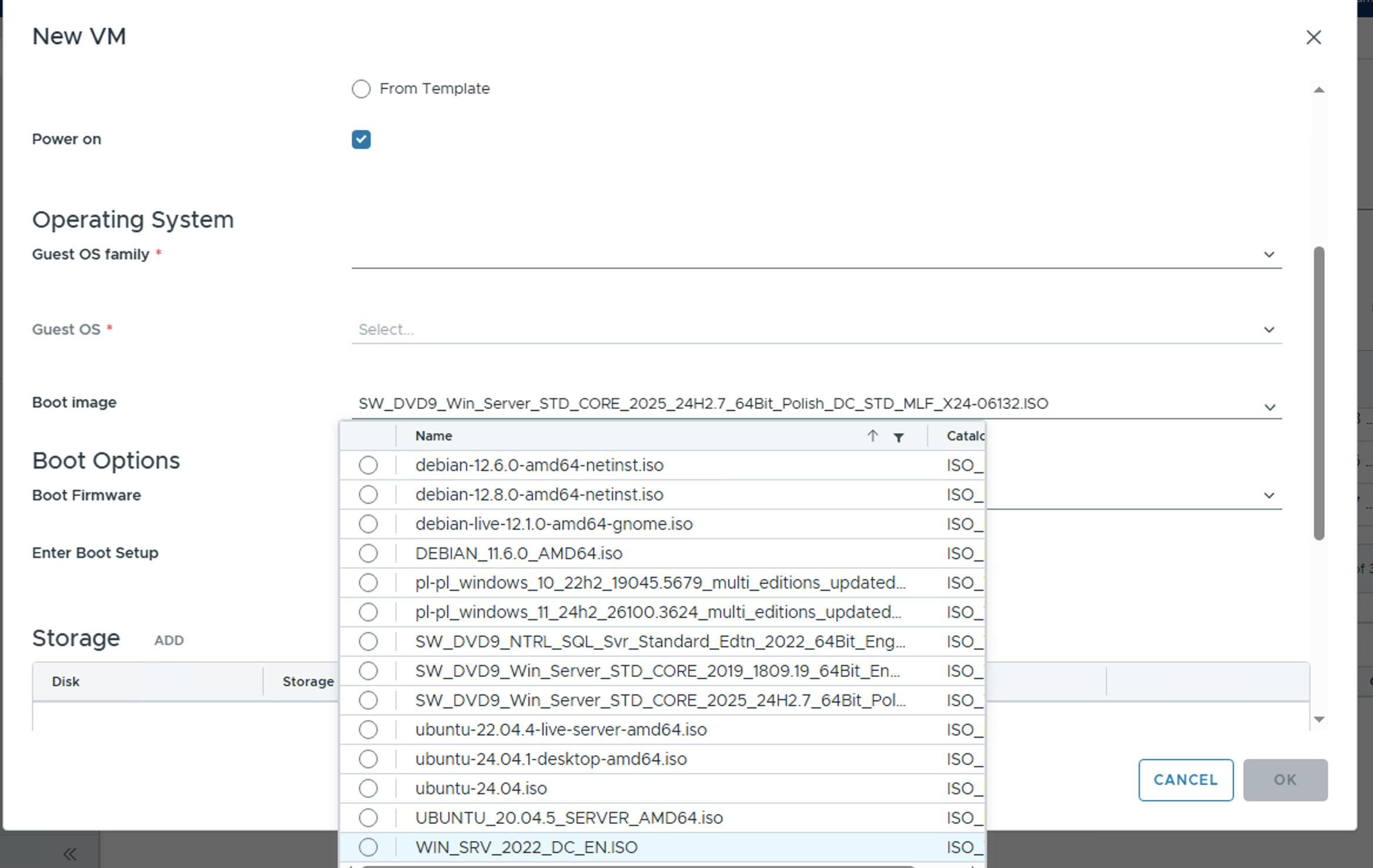Viewport: 1373px width, 868px height.
Task: Uncheck the Power on checkbox
Action: coord(361,139)
